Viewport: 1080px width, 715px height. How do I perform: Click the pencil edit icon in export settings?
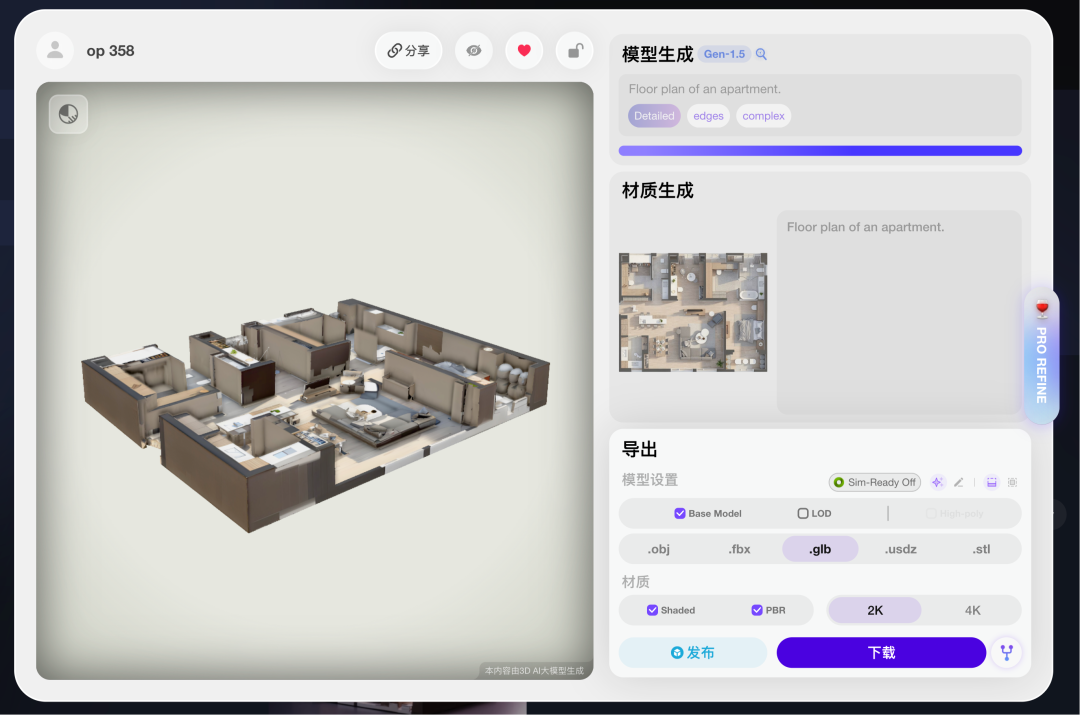[958, 482]
